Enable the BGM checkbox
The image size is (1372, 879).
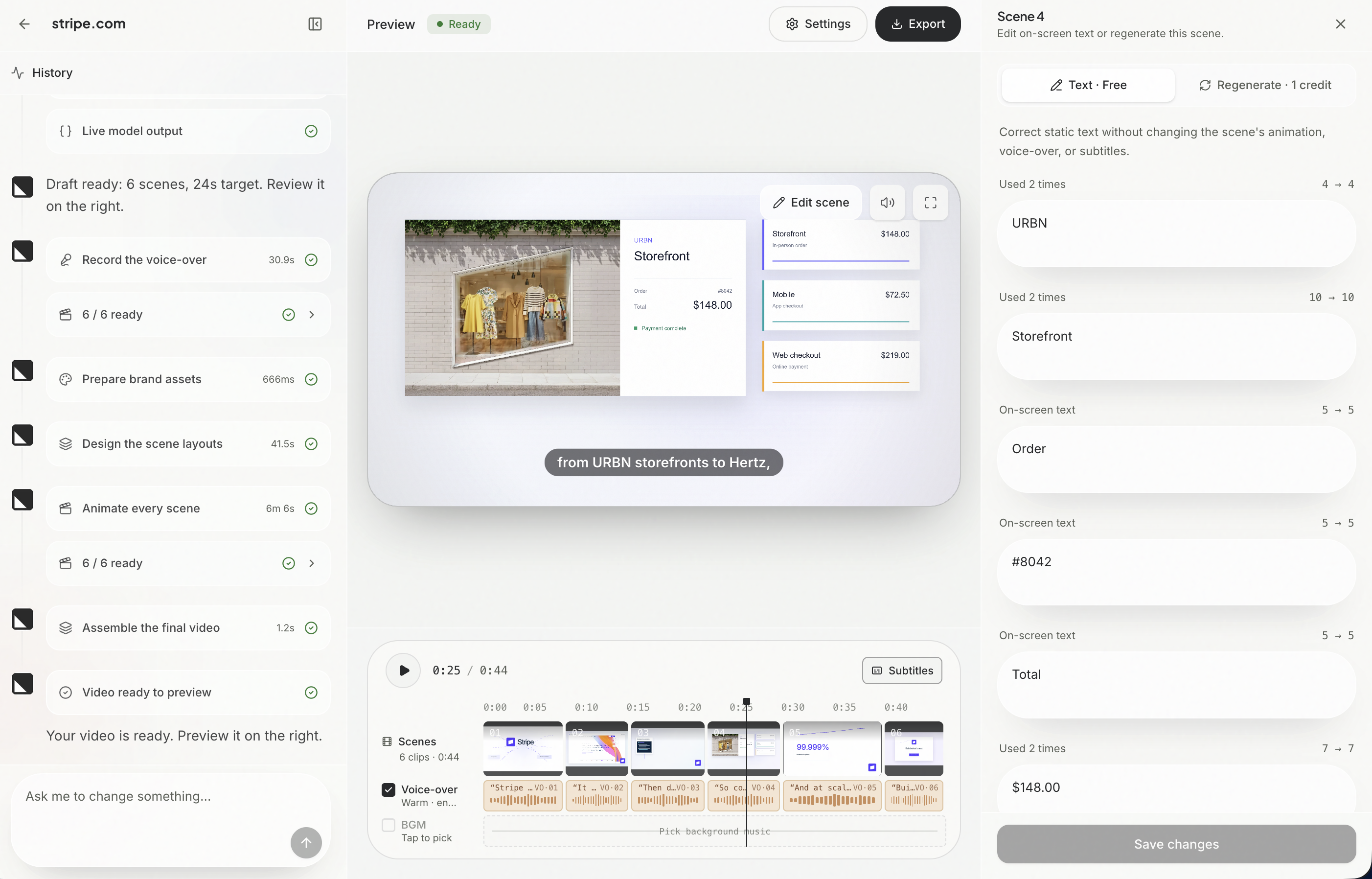point(389,825)
